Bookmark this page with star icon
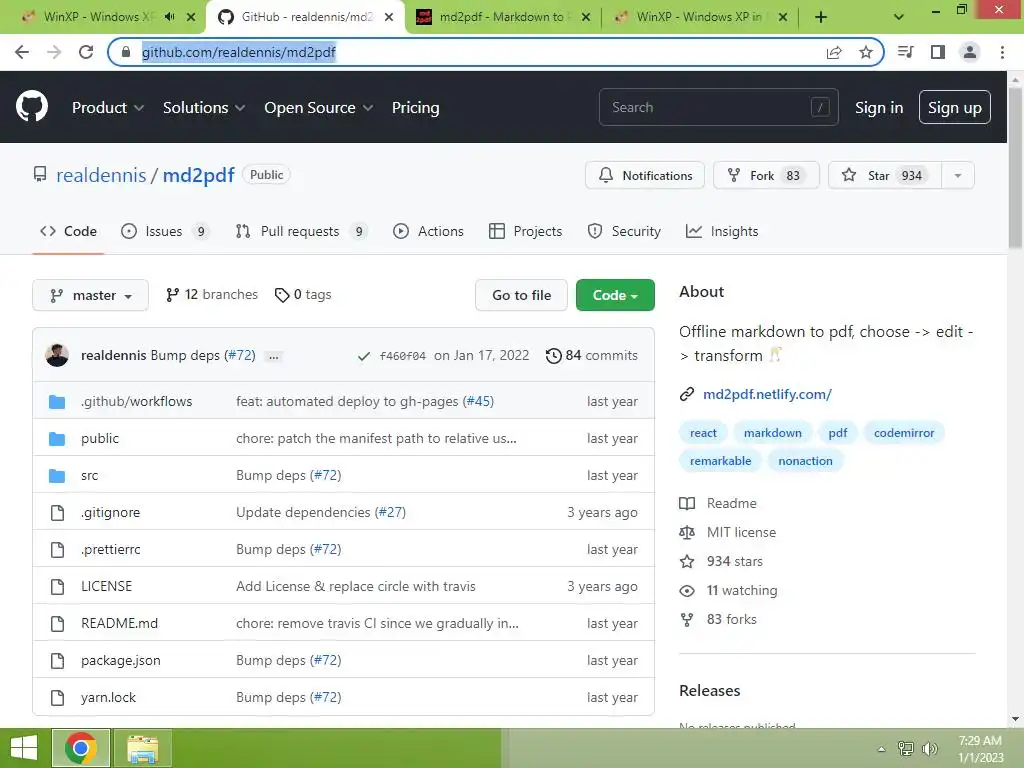The height and width of the screenshot is (768, 1024). [x=866, y=52]
